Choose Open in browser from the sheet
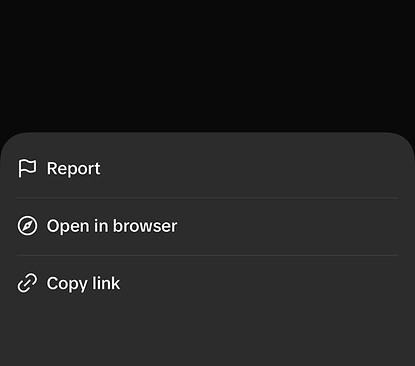The width and height of the screenshot is (415, 366). point(207,226)
